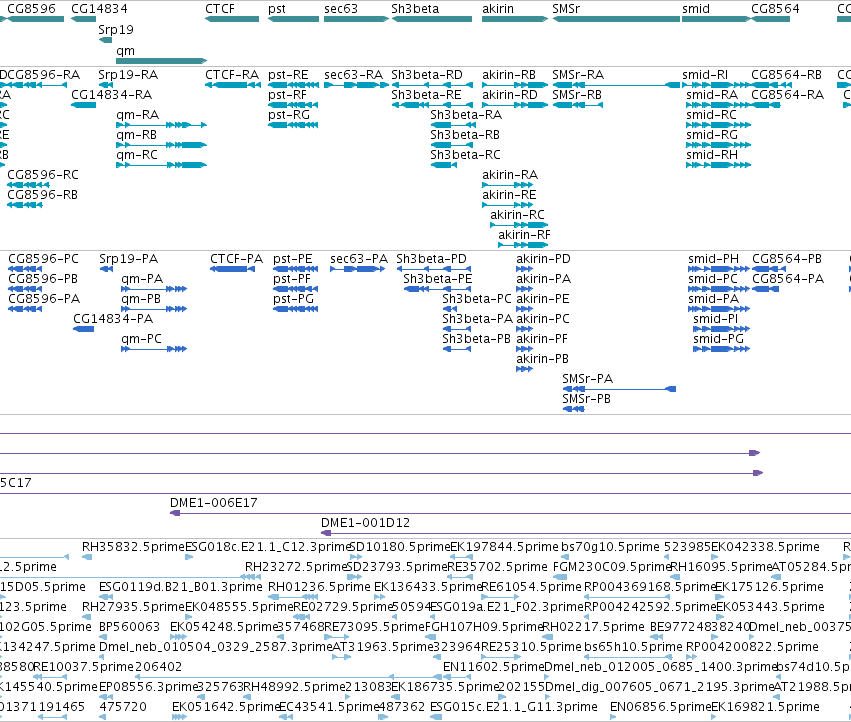Select transcript CG8564-RB

[770, 85]
